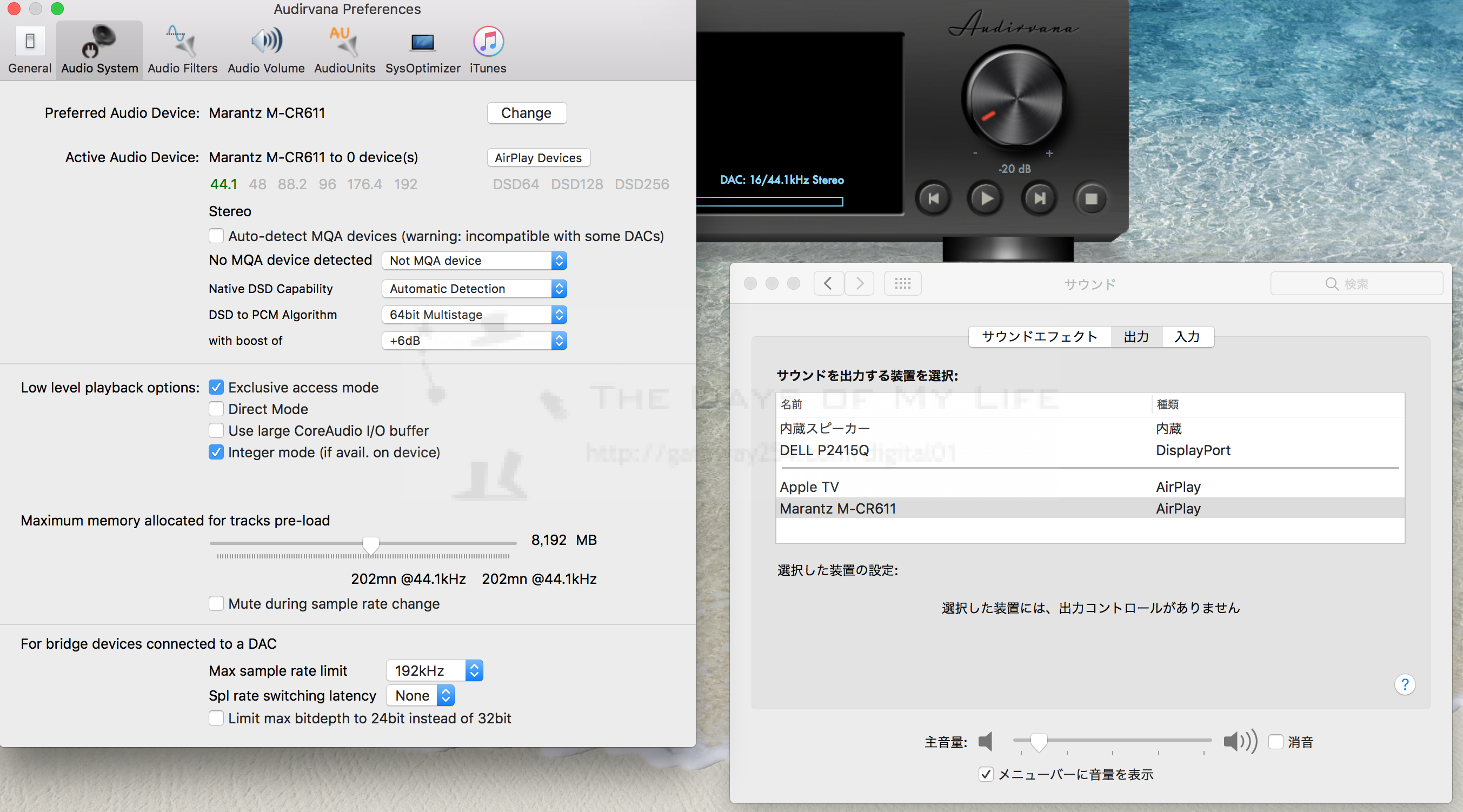Click the volume plus mark under the knob

1049,154
